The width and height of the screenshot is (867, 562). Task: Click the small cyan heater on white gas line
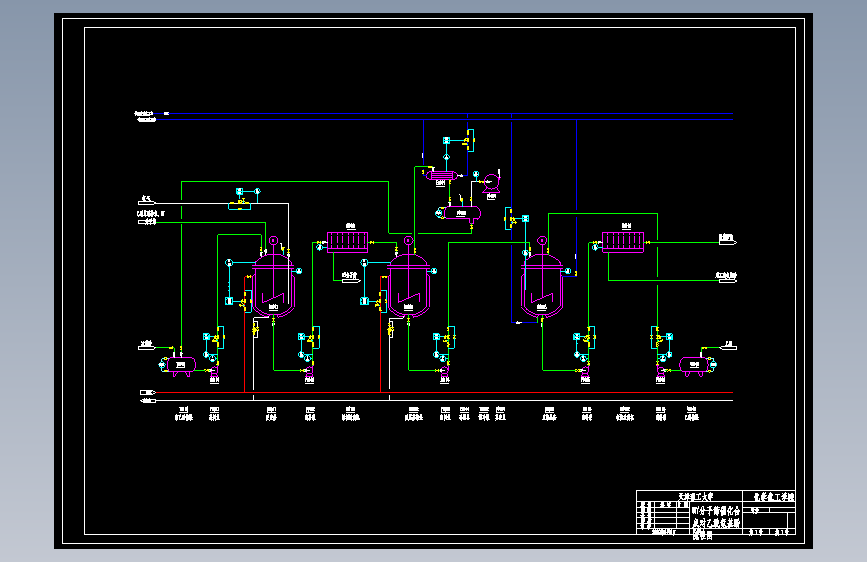pyautogui.click(x=239, y=206)
